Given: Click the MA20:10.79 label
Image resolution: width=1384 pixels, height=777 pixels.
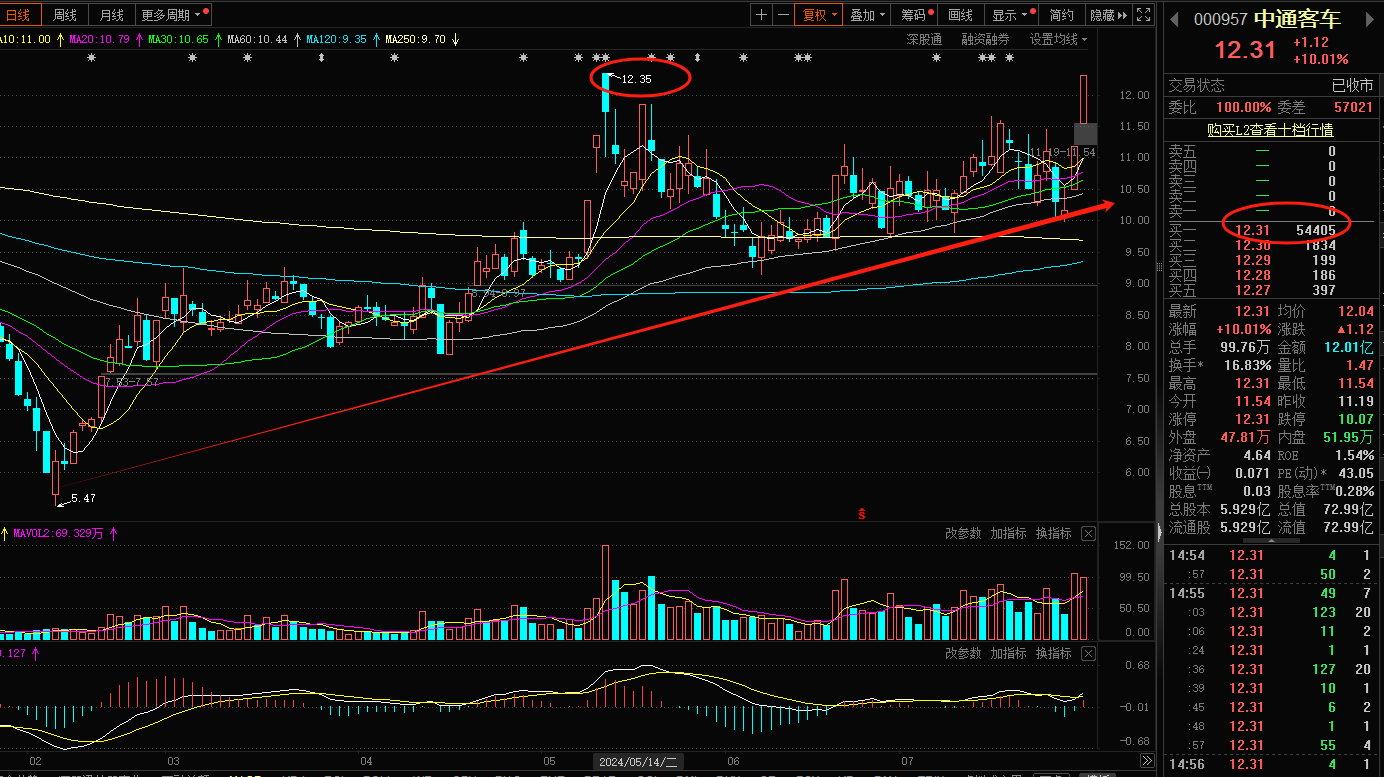Looking at the screenshot, I should [100, 40].
